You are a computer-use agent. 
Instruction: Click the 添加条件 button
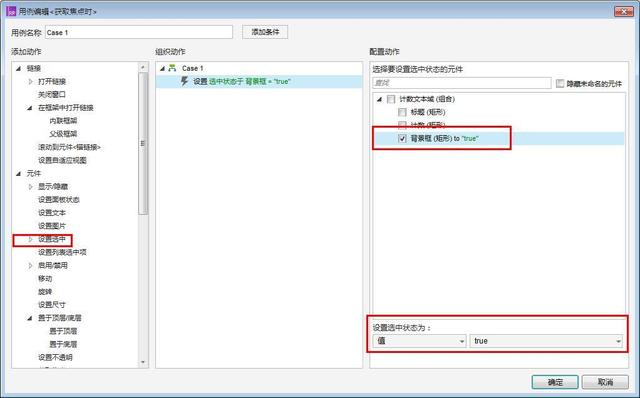point(265,32)
